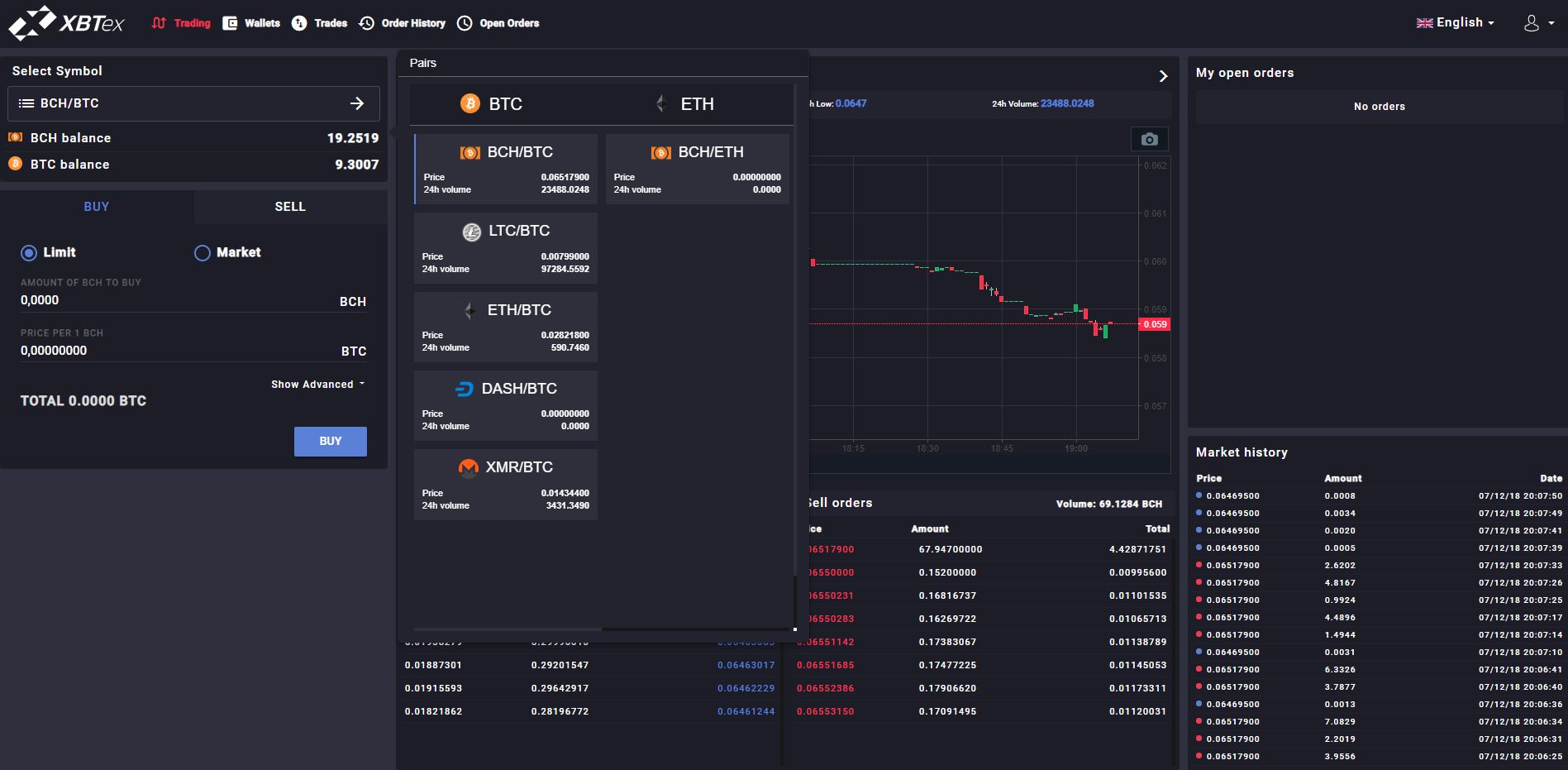The image size is (1568, 770).
Task: Click the arrow icon in symbol selector
Action: [357, 103]
